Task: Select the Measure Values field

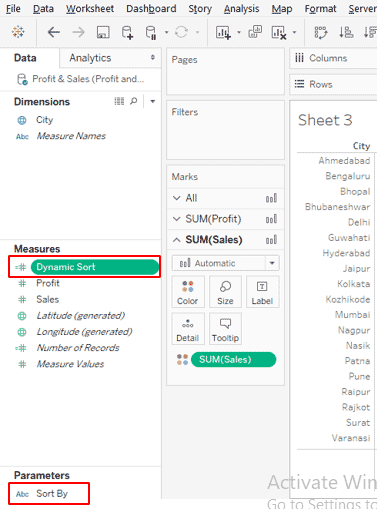Action: (70, 364)
